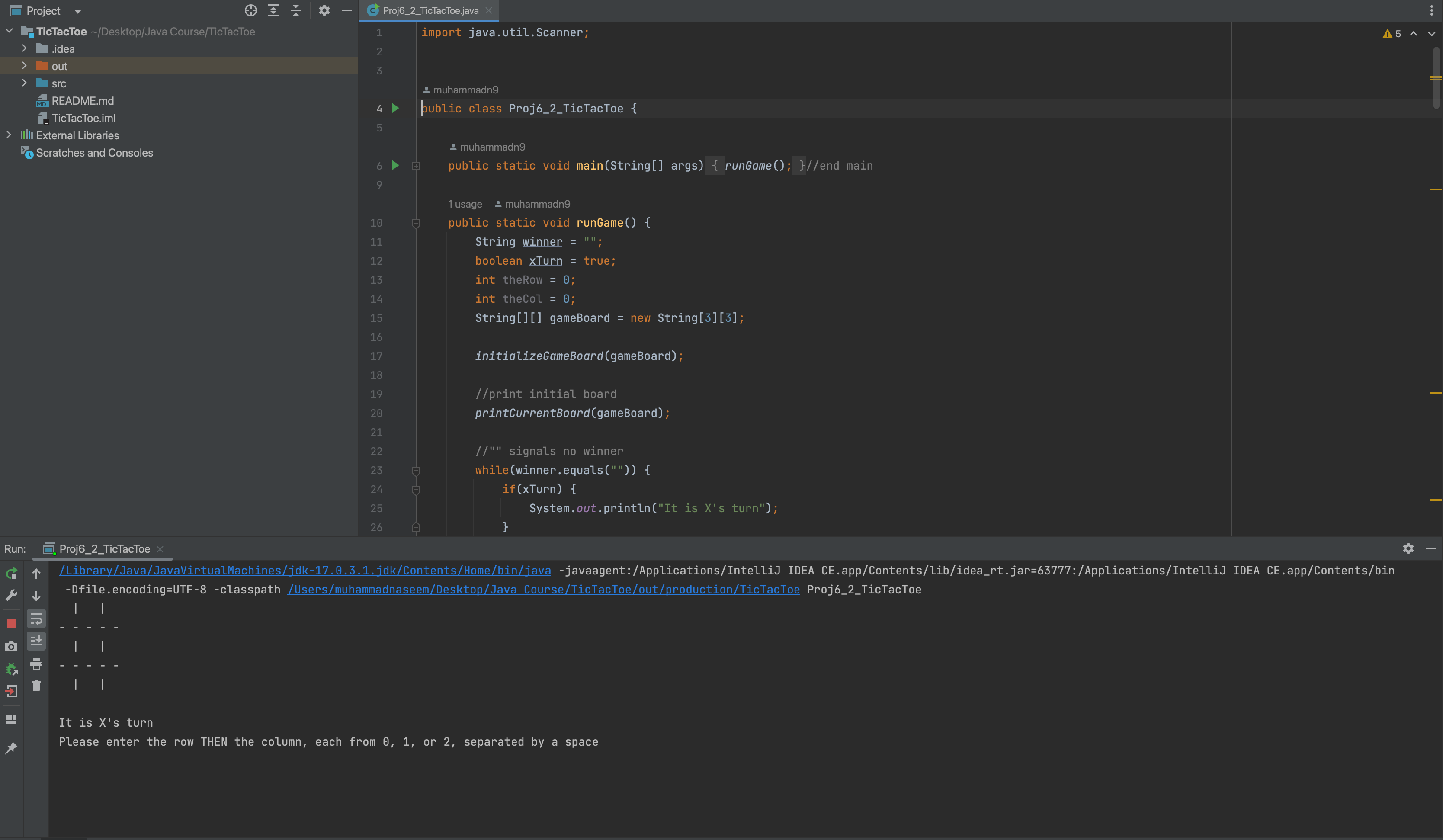This screenshot has height=840, width=1443.
Task: Select README.md in project tree
Action: pyautogui.click(x=83, y=101)
